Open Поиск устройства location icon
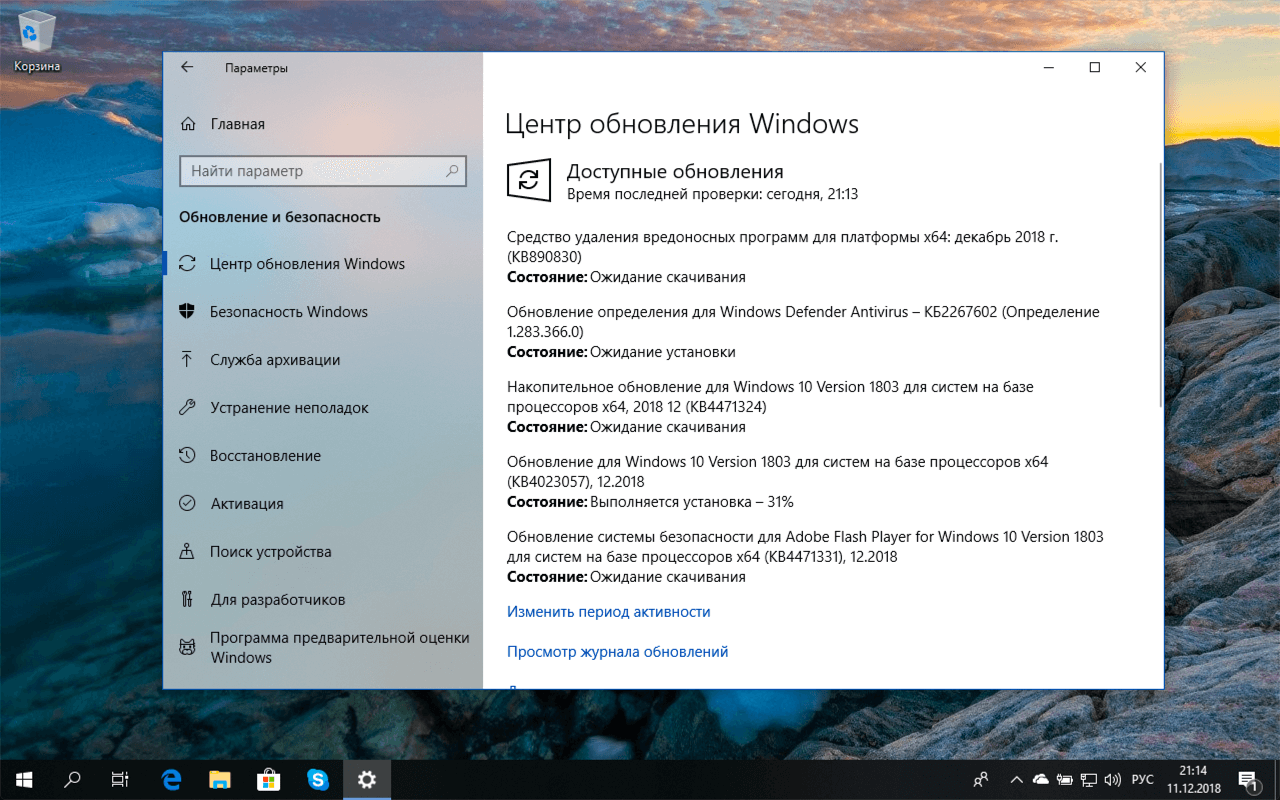The width and height of the screenshot is (1280, 800). [191, 551]
